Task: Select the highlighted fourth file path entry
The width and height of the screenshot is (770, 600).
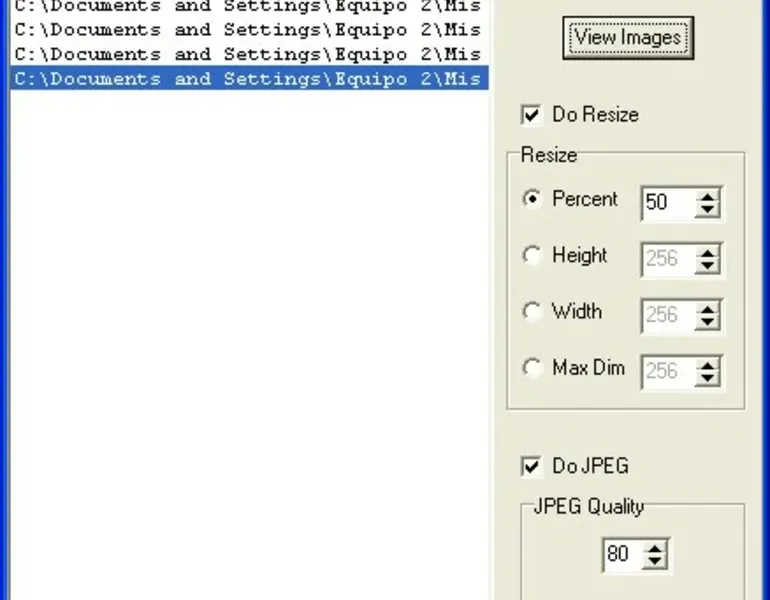Action: tap(248, 79)
